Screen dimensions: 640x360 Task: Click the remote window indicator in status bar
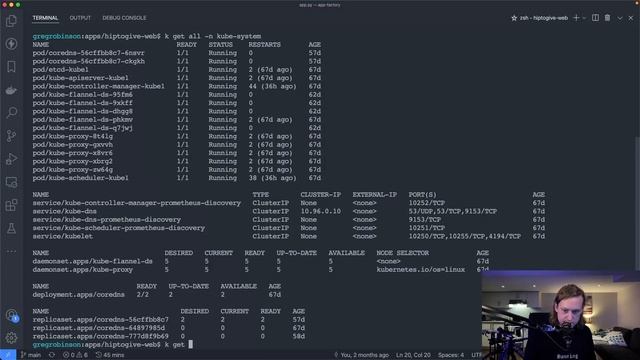pyautogui.click(x=8, y=355)
